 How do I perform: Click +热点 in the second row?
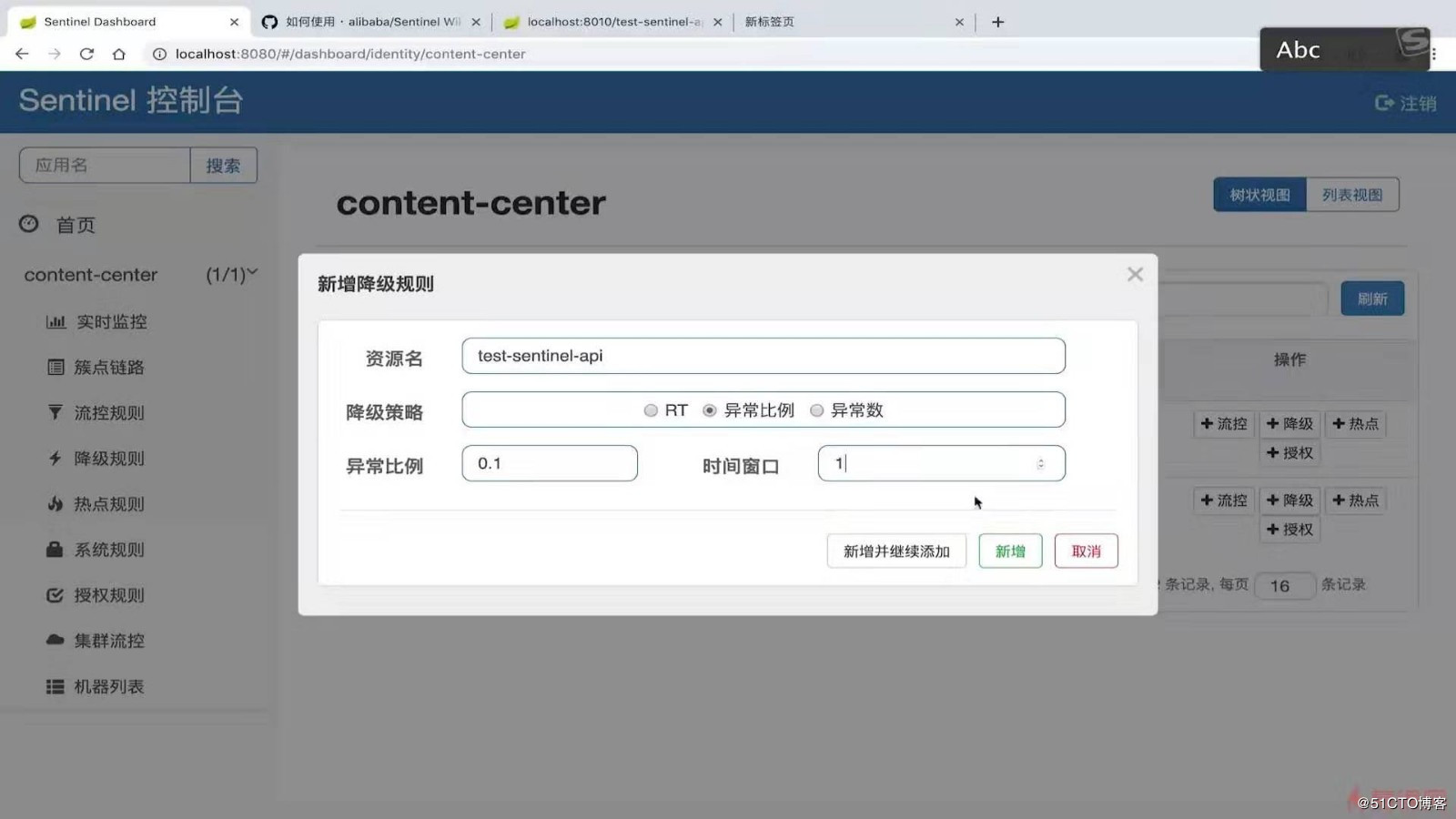click(x=1355, y=500)
